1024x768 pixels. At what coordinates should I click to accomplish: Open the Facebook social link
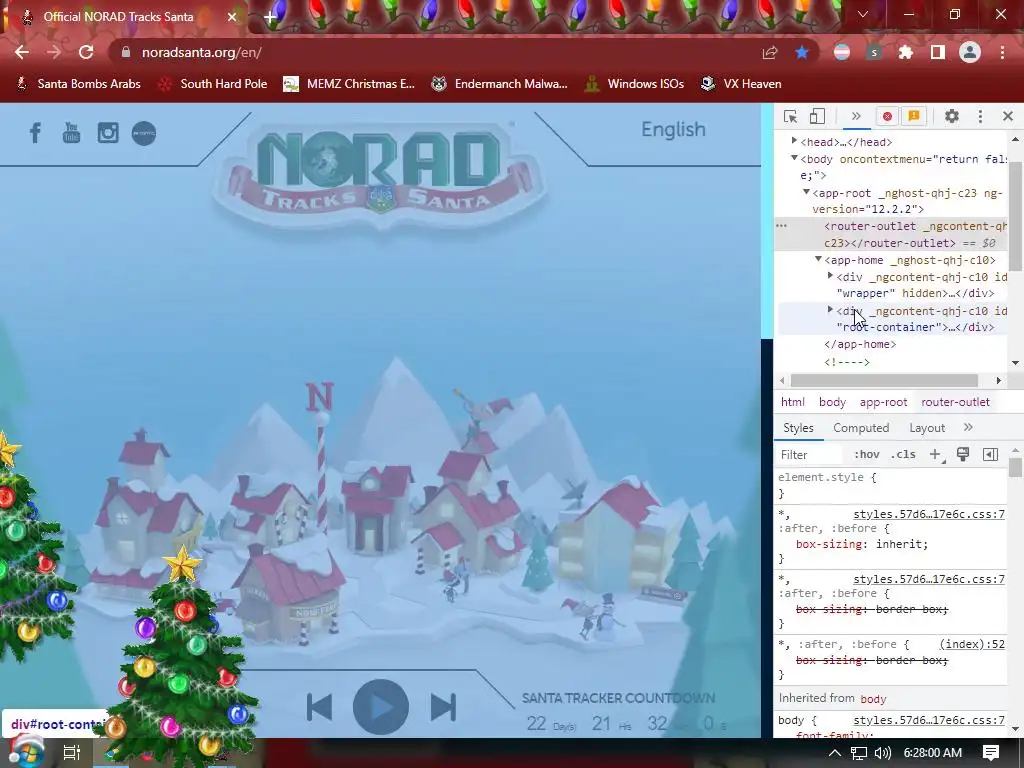(x=35, y=133)
